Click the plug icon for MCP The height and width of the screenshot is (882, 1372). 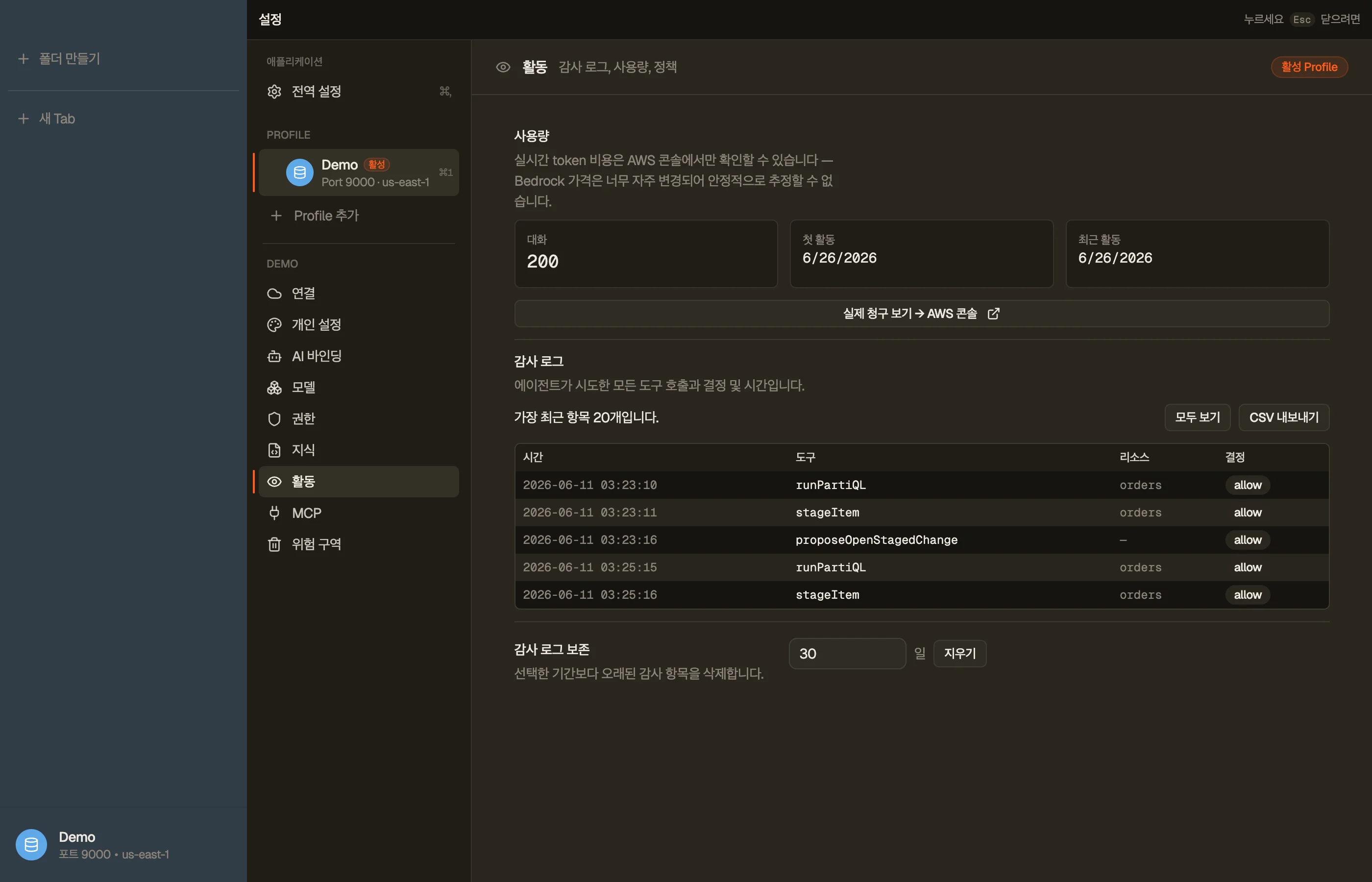[x=274, y=513]
